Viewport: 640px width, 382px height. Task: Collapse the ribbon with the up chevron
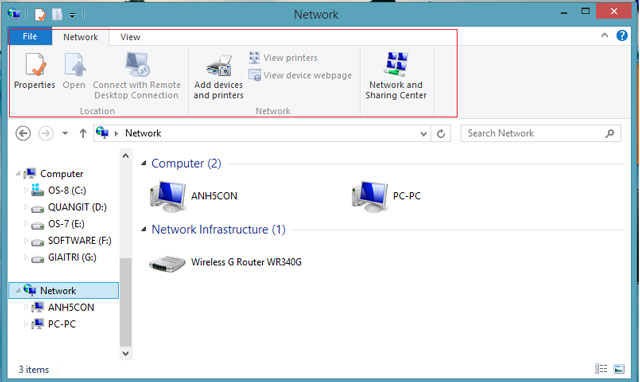[604, 36]
